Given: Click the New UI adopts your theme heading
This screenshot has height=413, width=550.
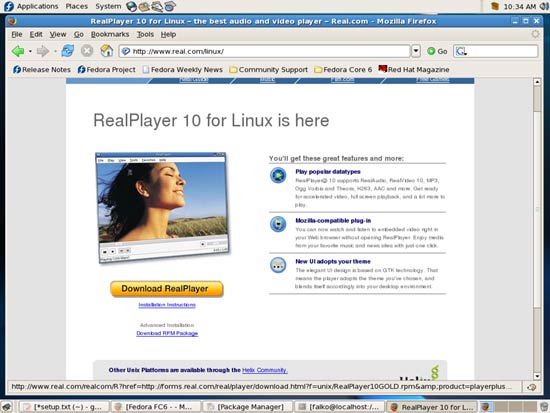Looking at the screenshot, I should click(x=333, y=261).
